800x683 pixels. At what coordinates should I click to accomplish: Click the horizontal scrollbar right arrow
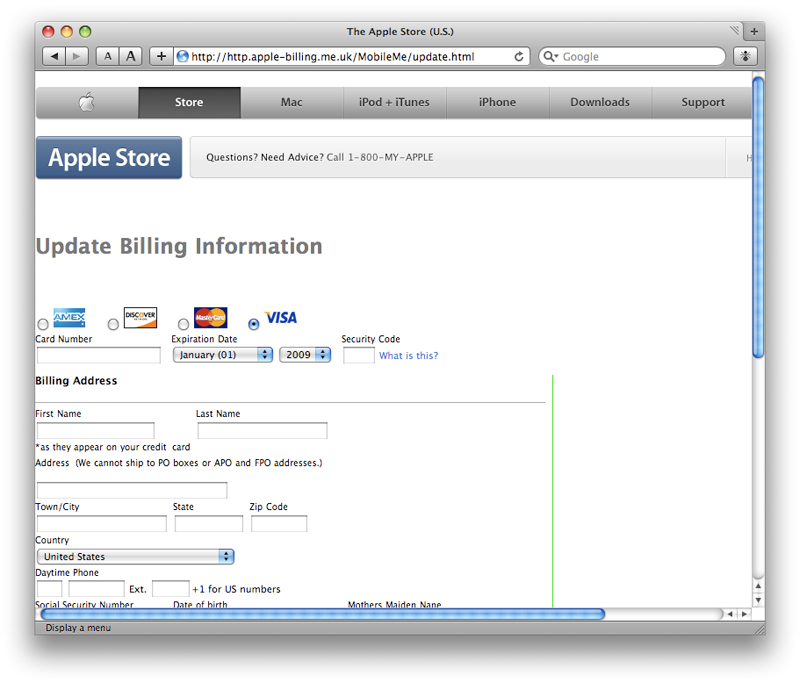pos(744,614)
